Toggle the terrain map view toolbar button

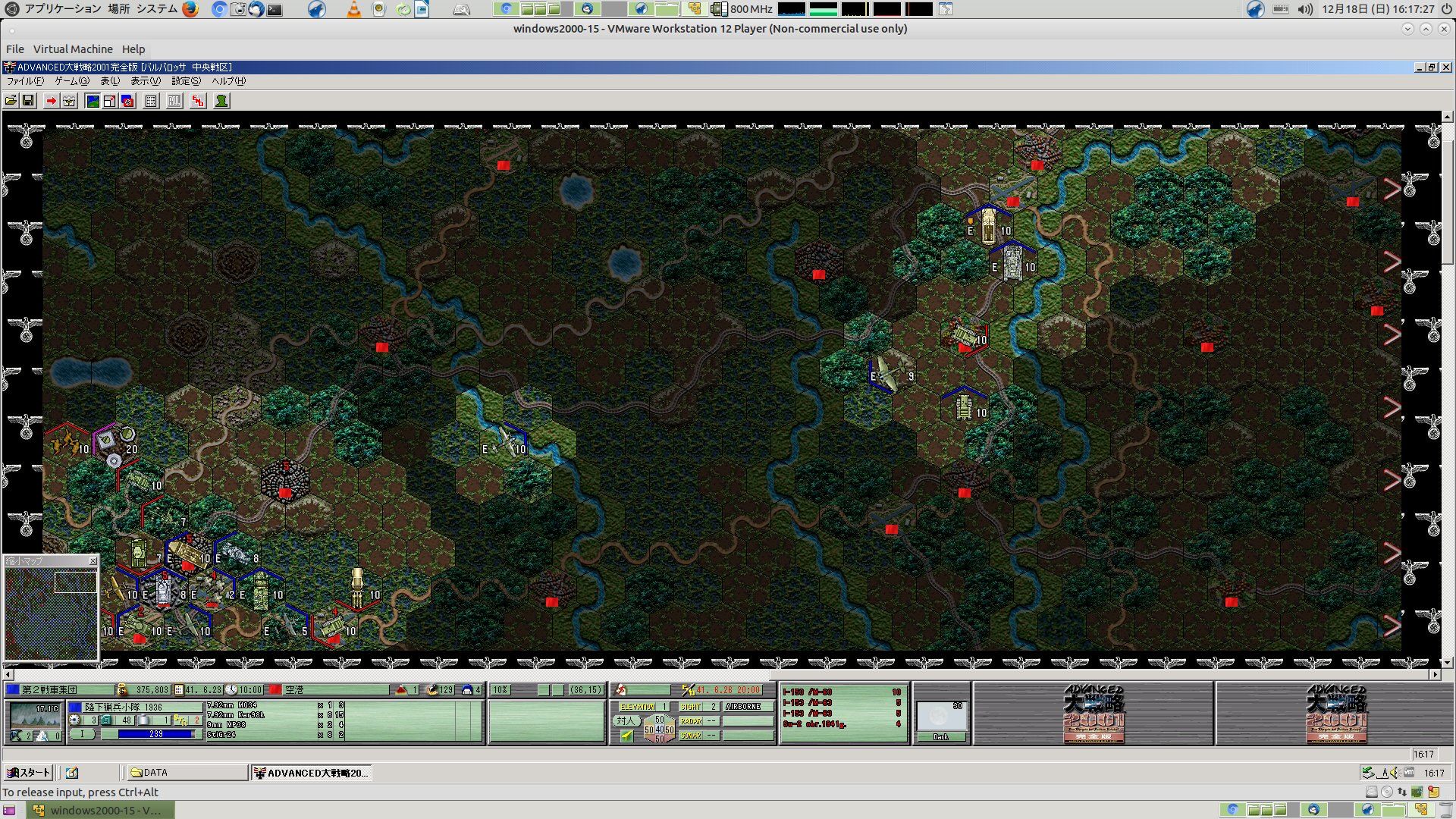93,101
